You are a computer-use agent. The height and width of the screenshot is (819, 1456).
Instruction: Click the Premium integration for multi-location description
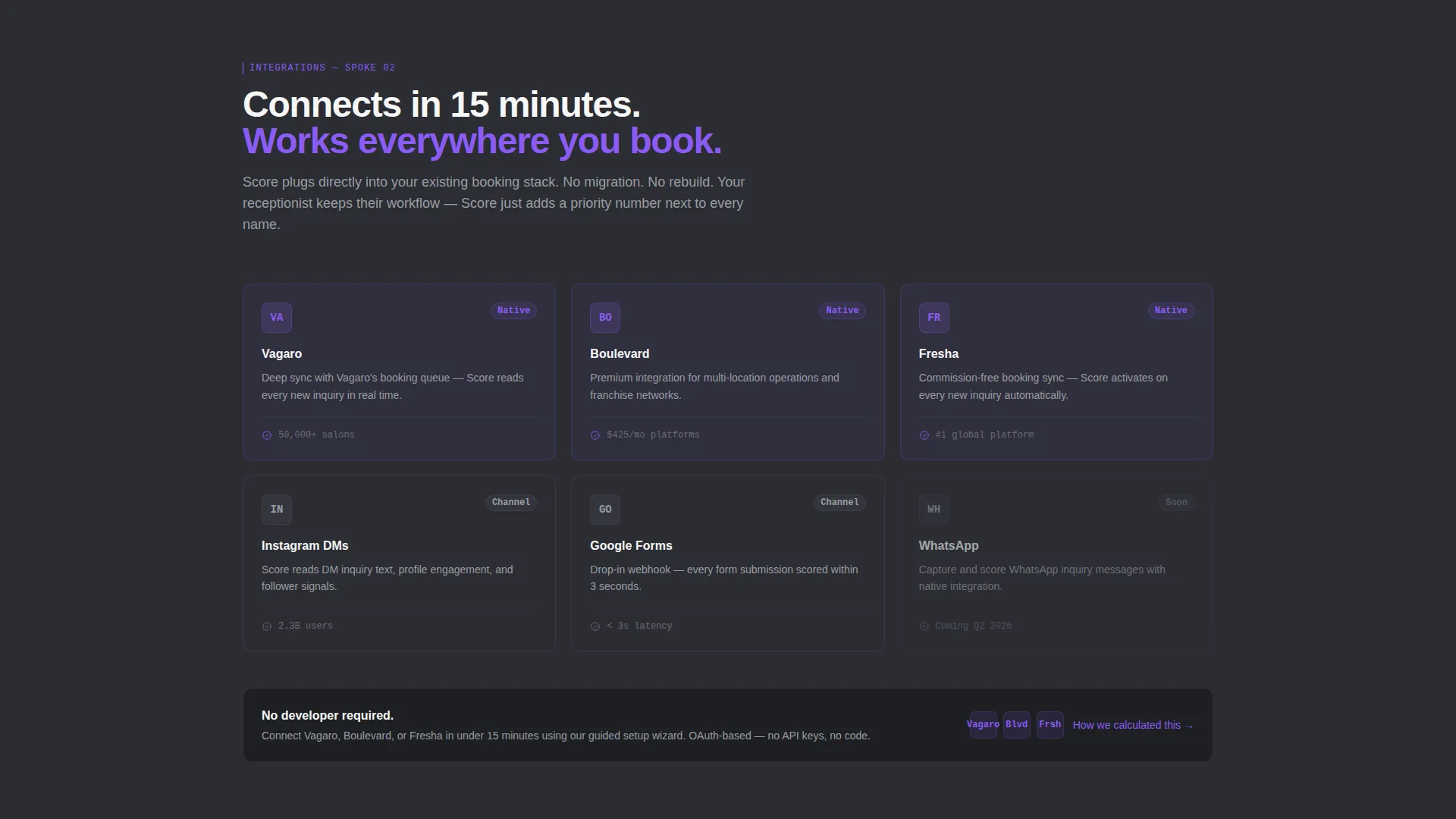click(x=714, y=387)
